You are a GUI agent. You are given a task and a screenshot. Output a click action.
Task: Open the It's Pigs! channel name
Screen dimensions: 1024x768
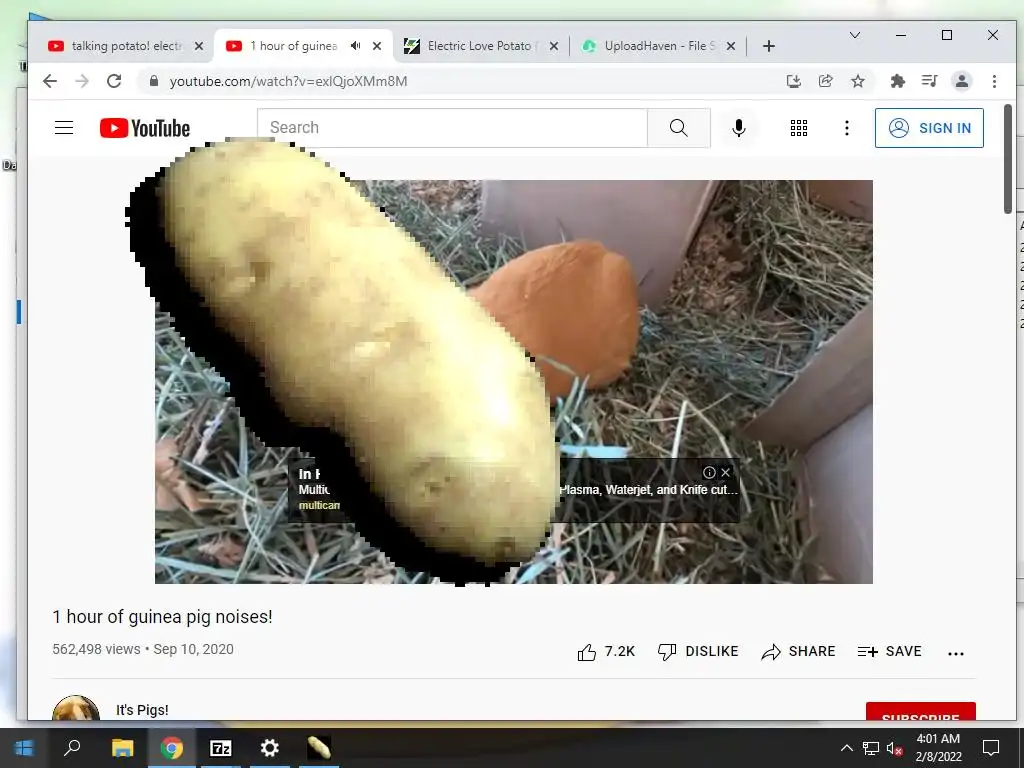pyautogui.click(x=142, y=710)
